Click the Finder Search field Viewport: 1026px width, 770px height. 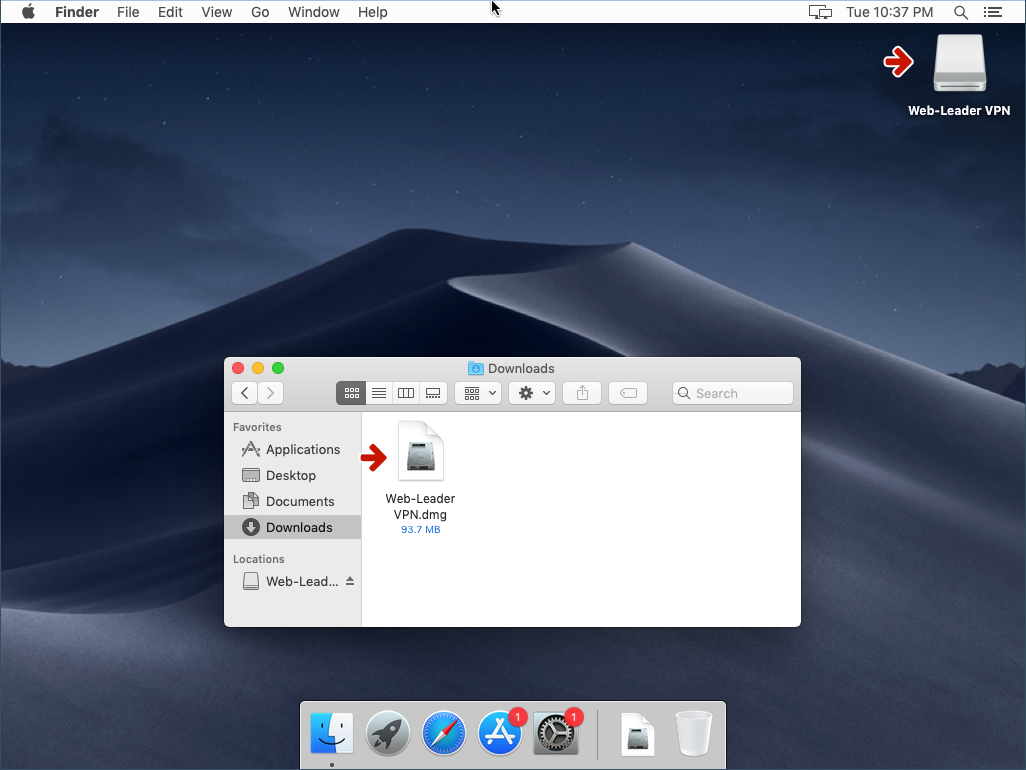coord(733,393)
